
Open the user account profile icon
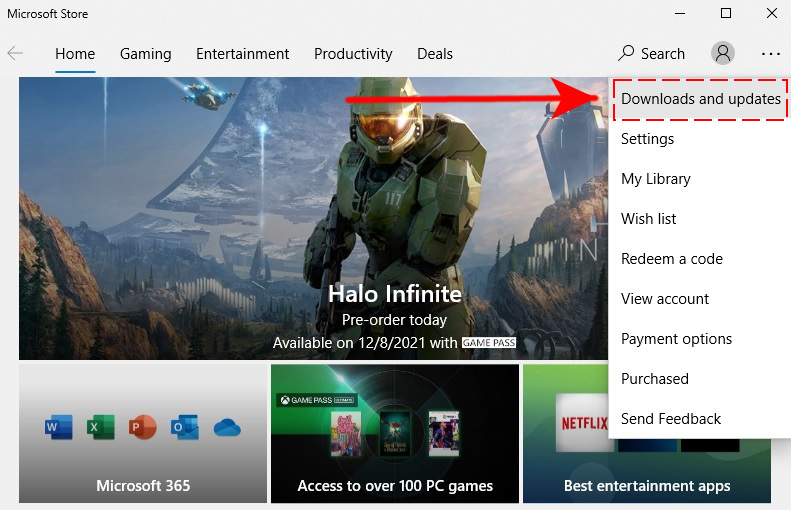point(722,53)
